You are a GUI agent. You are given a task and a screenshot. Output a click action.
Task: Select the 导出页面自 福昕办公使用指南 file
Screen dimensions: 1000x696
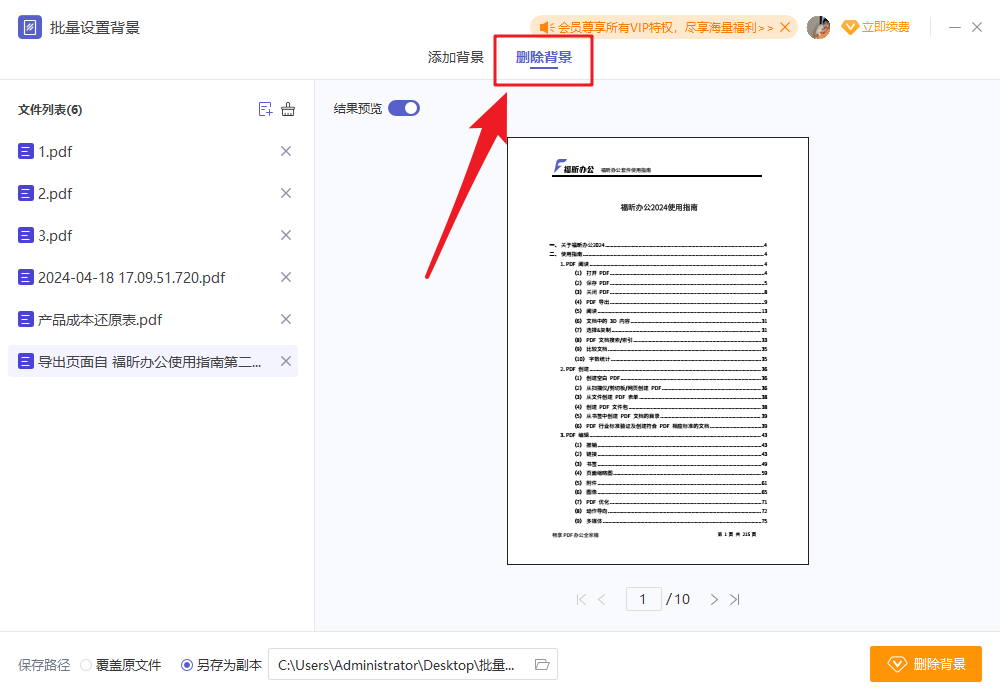tap(153, 362)
